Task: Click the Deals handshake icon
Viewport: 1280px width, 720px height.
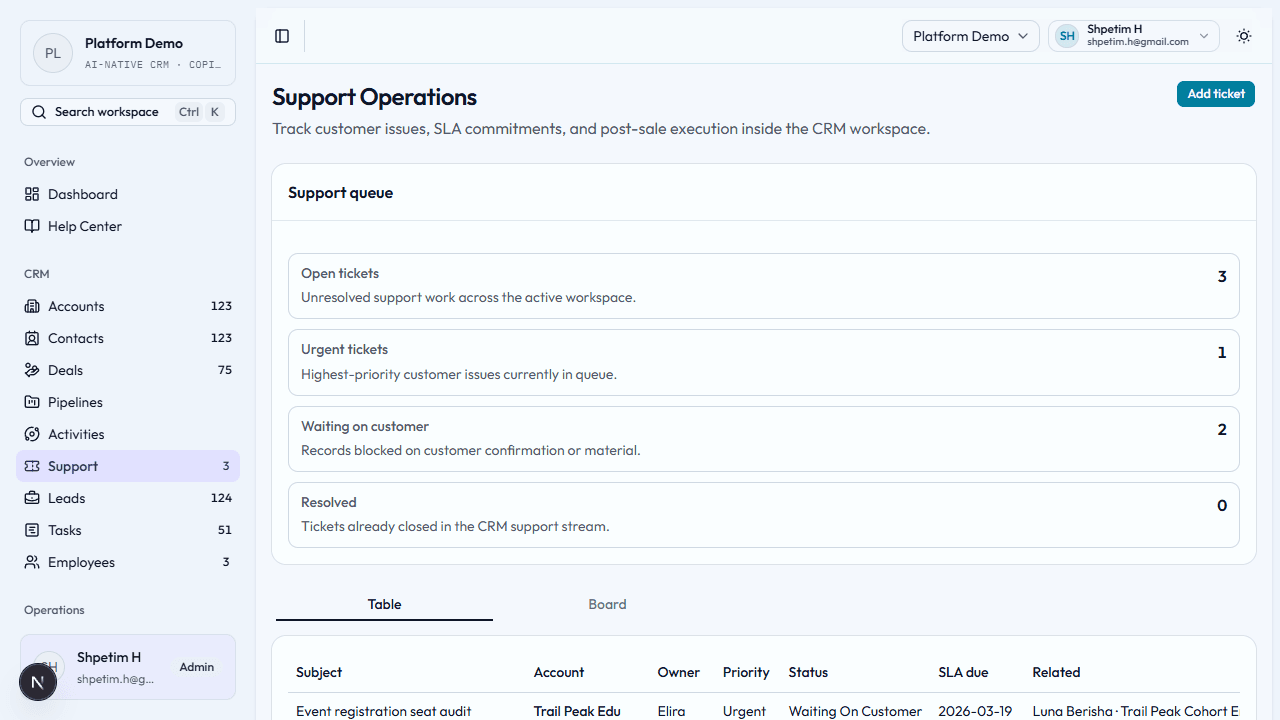Action: 32,370
